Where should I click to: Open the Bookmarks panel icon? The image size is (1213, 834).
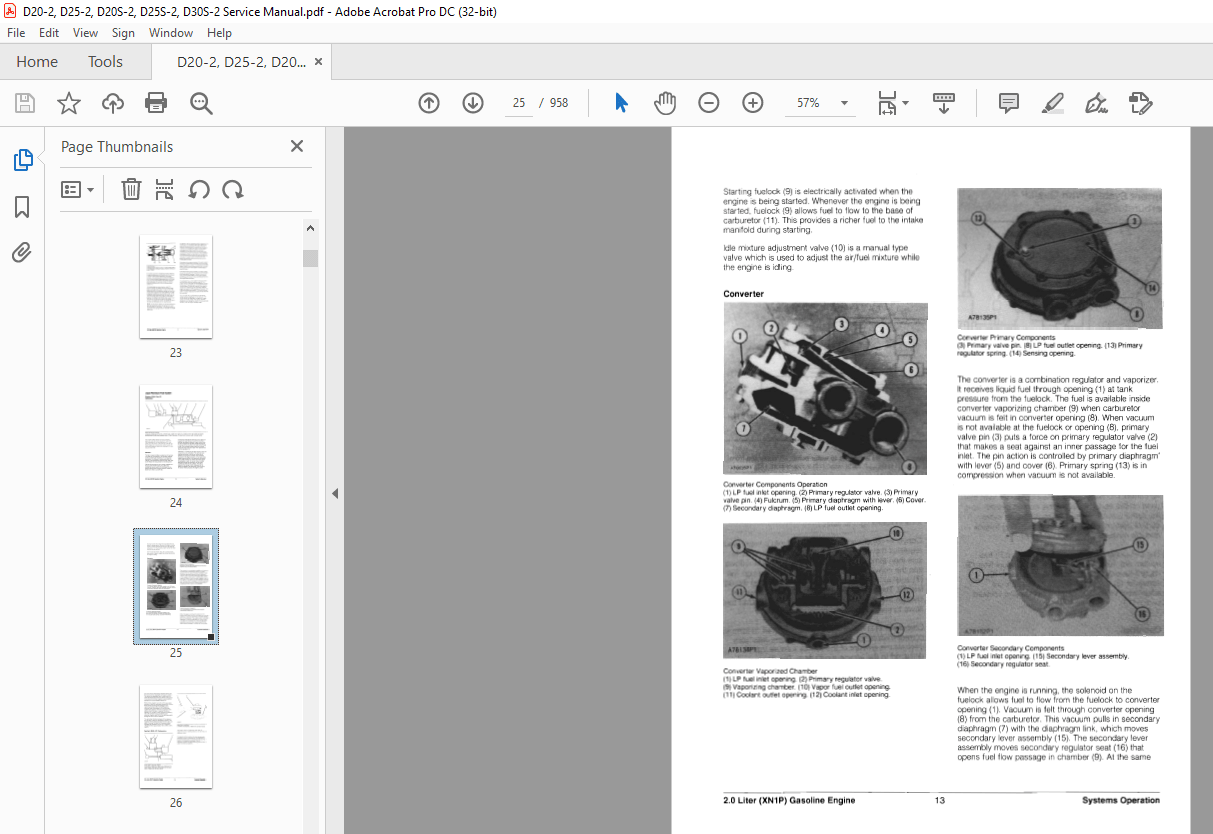pos(22,207)
